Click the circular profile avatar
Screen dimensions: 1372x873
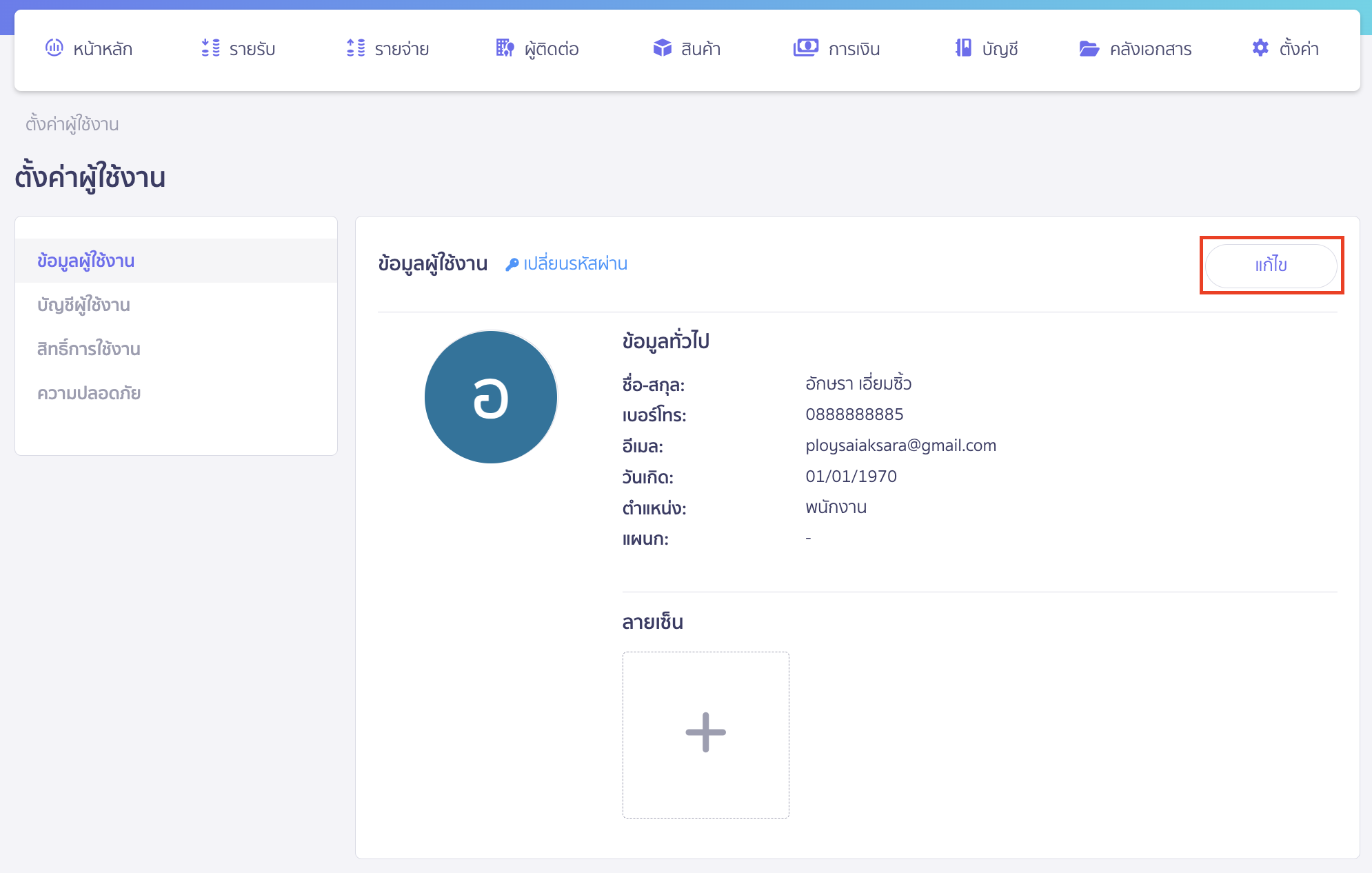click(x=490, y=397)
